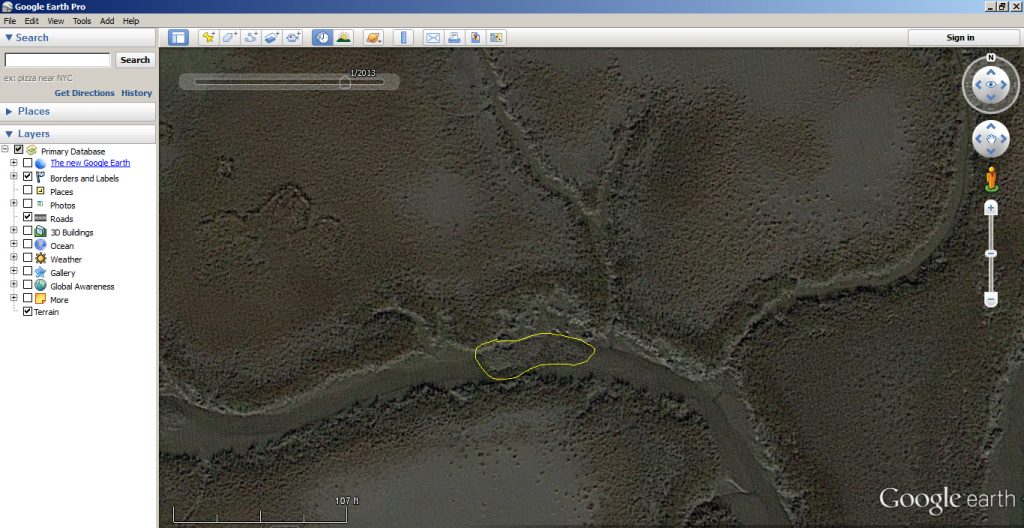Viewport: 1024px width, 528px height.
Task: Click the Weather sun layer icon
Action: [x=40, y=259]
